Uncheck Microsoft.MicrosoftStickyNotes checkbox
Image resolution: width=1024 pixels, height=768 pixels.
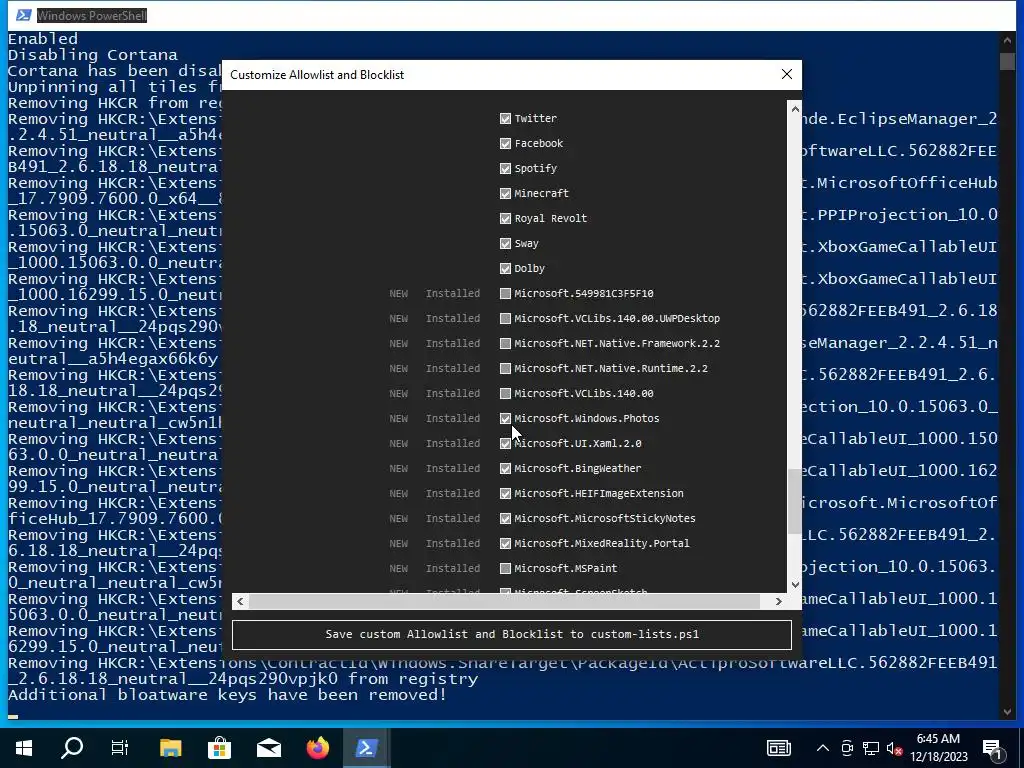point(505,519)
